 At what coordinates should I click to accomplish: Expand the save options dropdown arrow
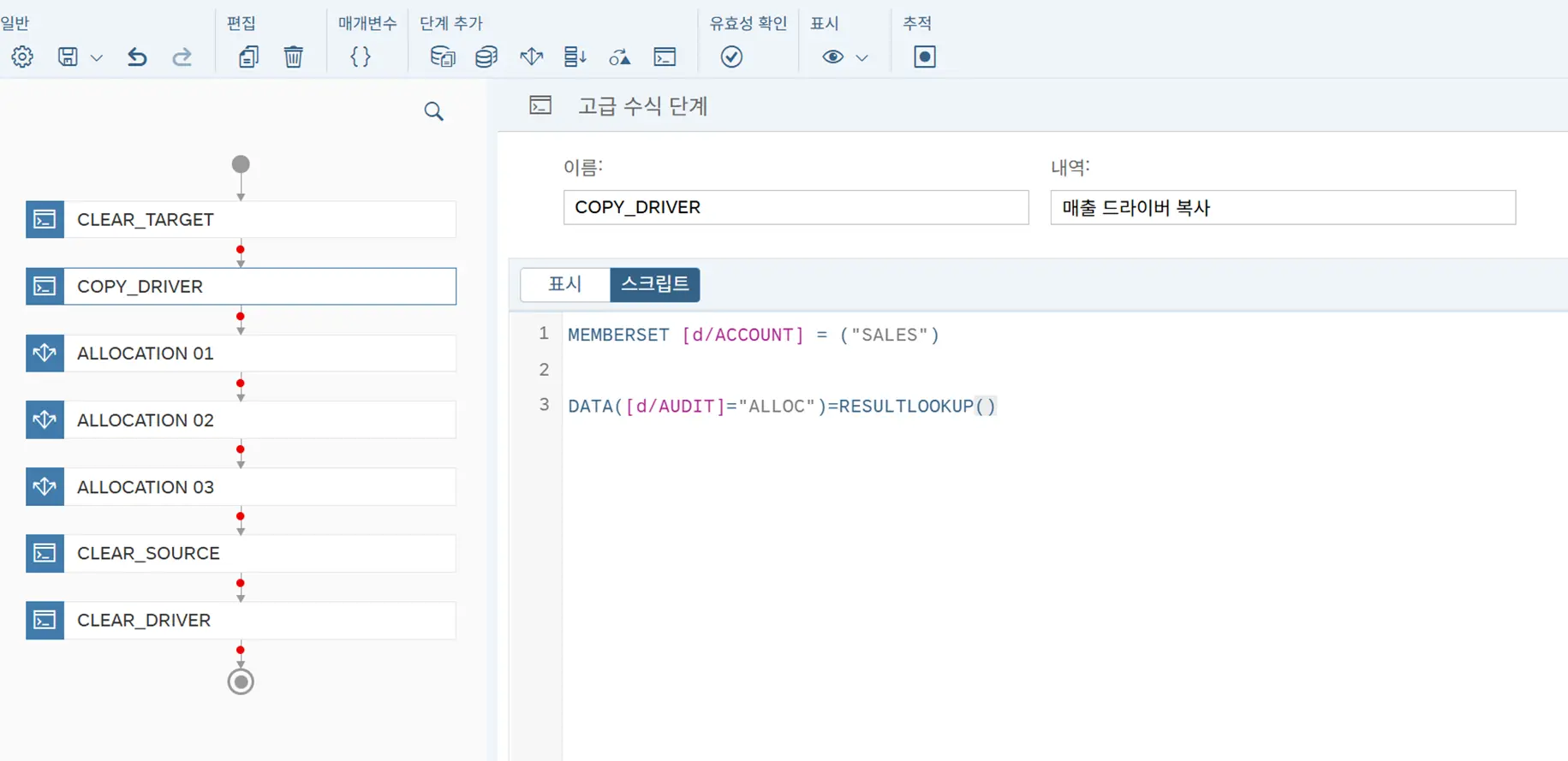click(97, 58)
